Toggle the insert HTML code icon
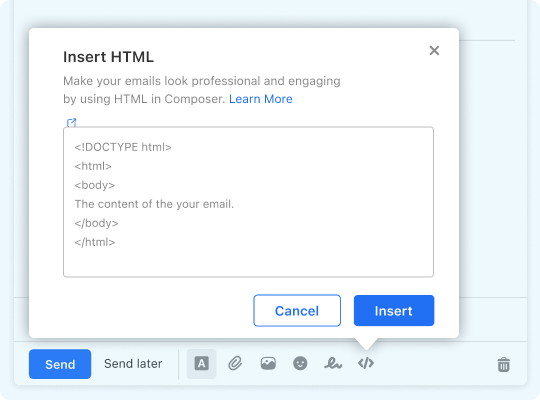 pos(366,363)
